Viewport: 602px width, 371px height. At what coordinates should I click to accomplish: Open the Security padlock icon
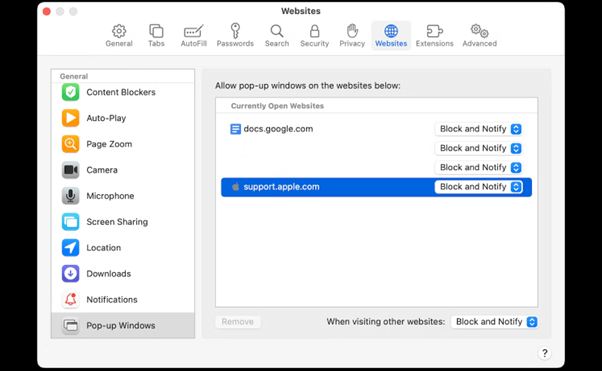click(314, 31)
